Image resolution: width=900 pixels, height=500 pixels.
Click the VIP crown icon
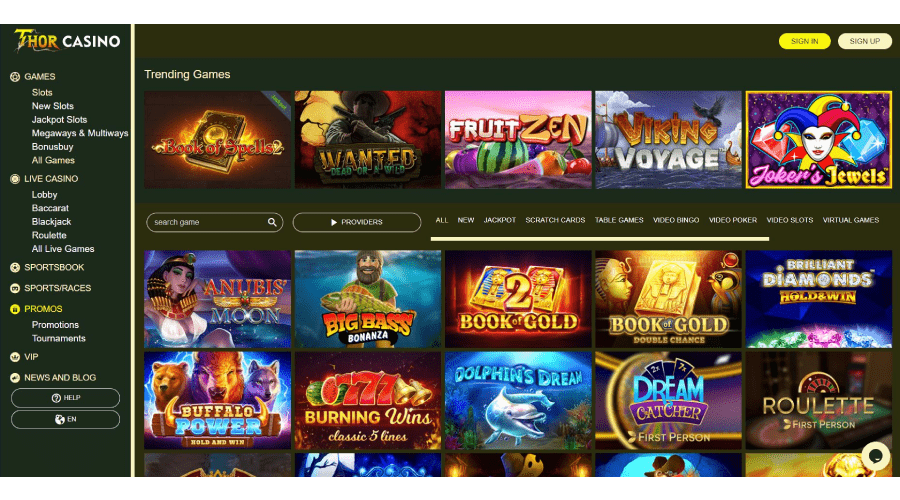(x=15, y=357)
